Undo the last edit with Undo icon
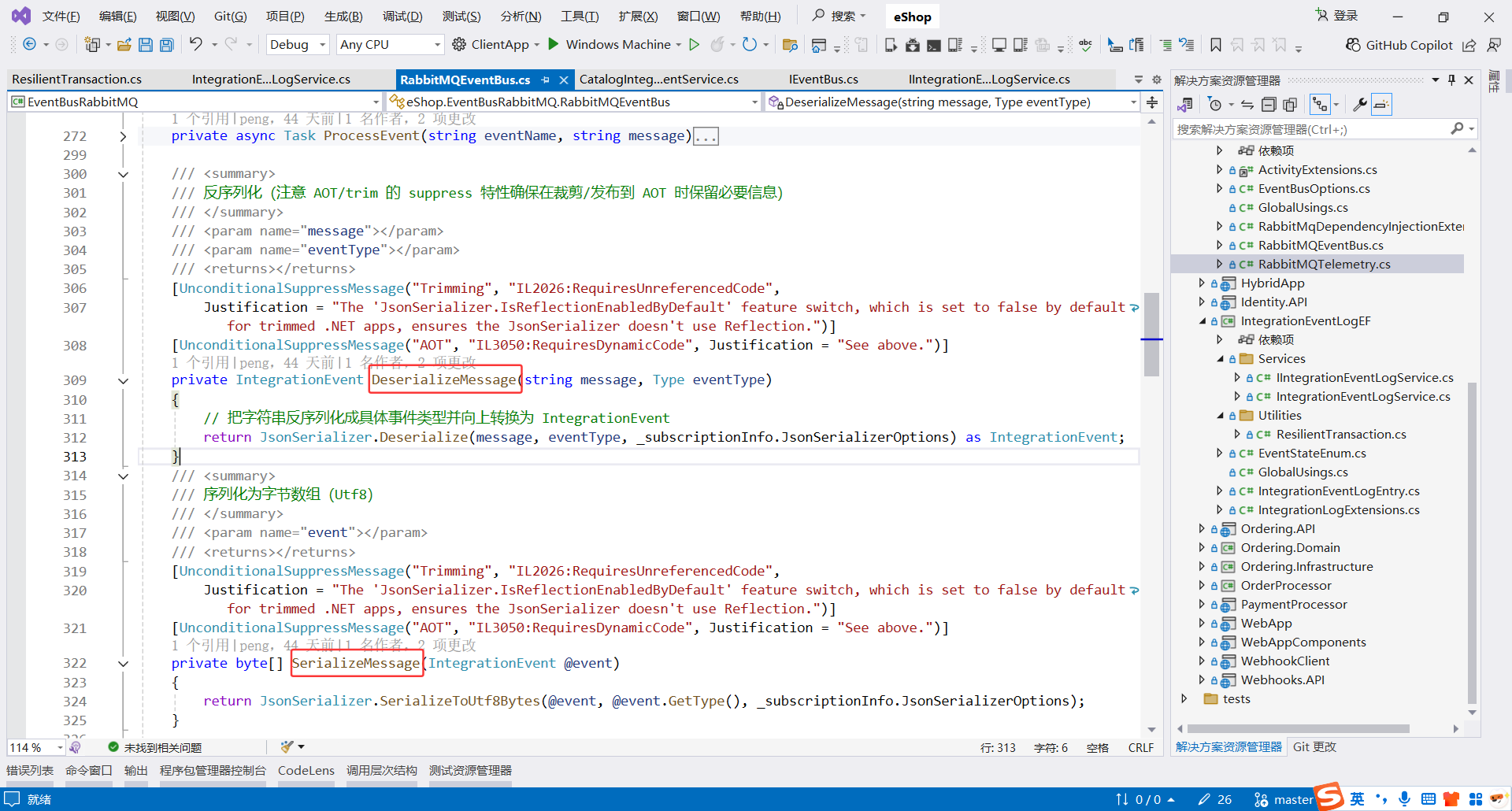Screen dimensions: 1512x811 [x=196, y=44]
